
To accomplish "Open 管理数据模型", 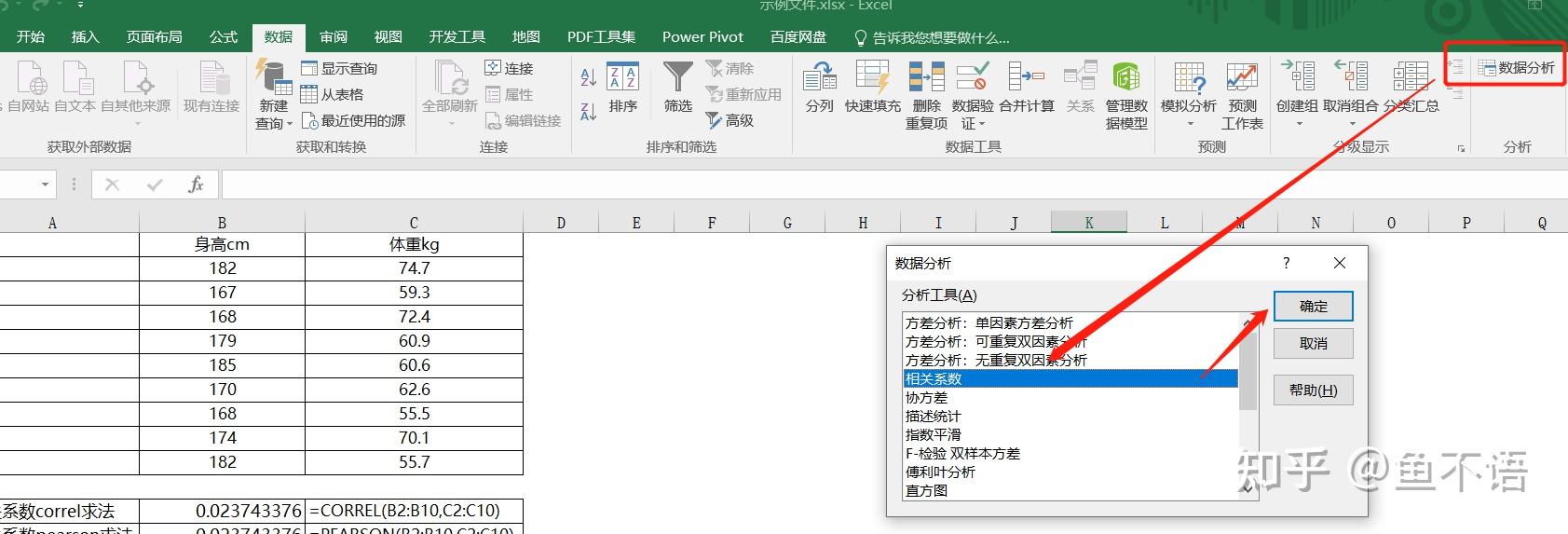I will click(x=1126, y=94).
